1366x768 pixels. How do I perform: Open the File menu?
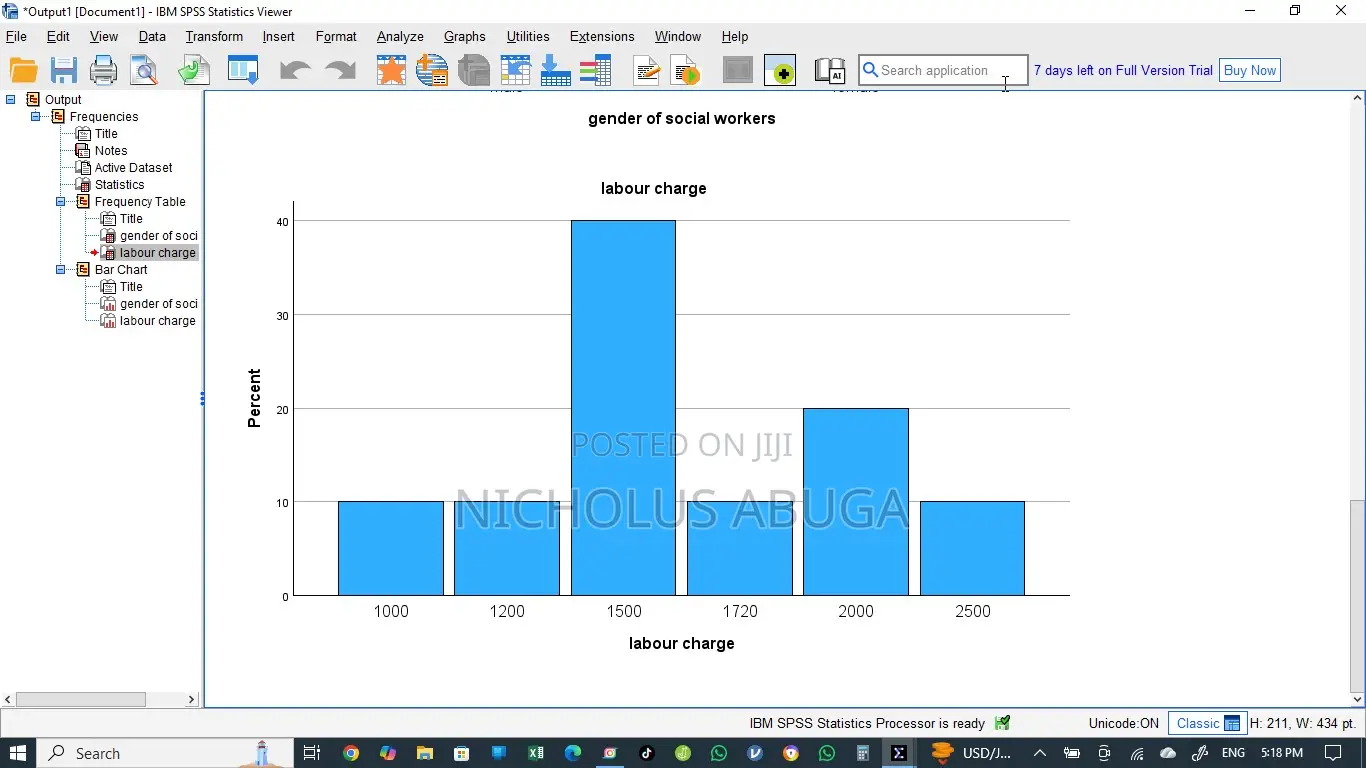click(16, 36)
